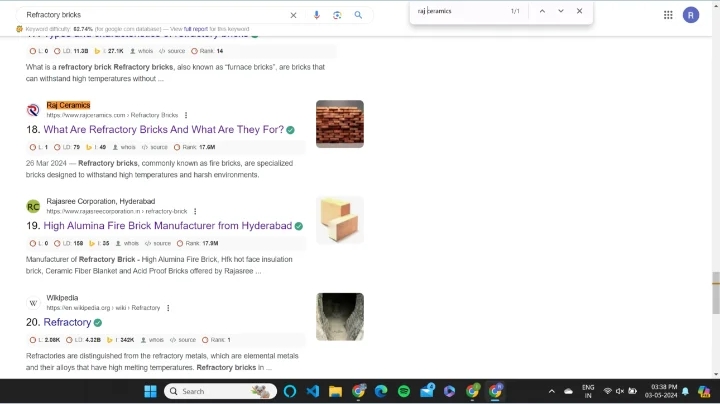
Task: Clear the Refractory bricks search query
Action: 293,15
